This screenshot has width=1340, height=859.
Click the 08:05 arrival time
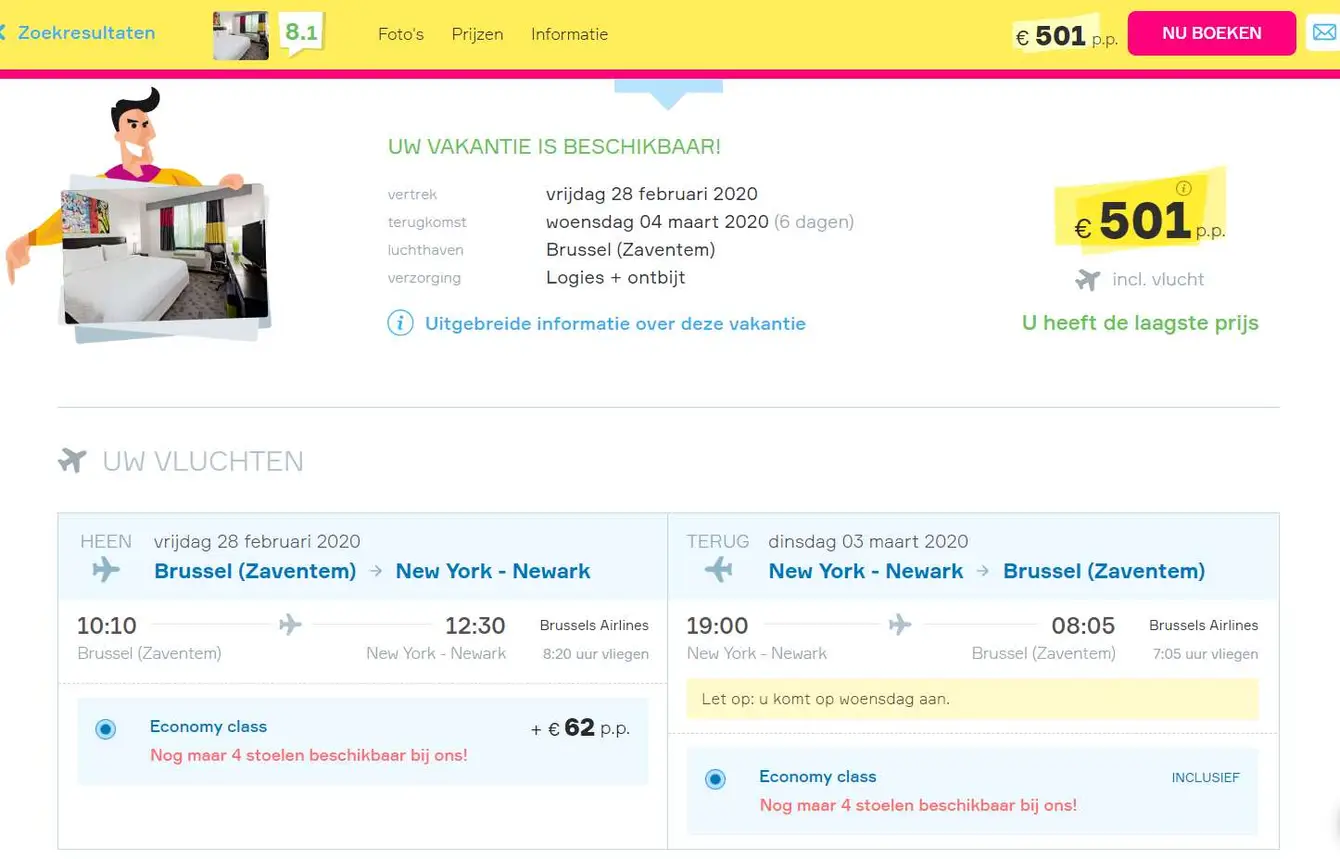tap(1083, 626)
